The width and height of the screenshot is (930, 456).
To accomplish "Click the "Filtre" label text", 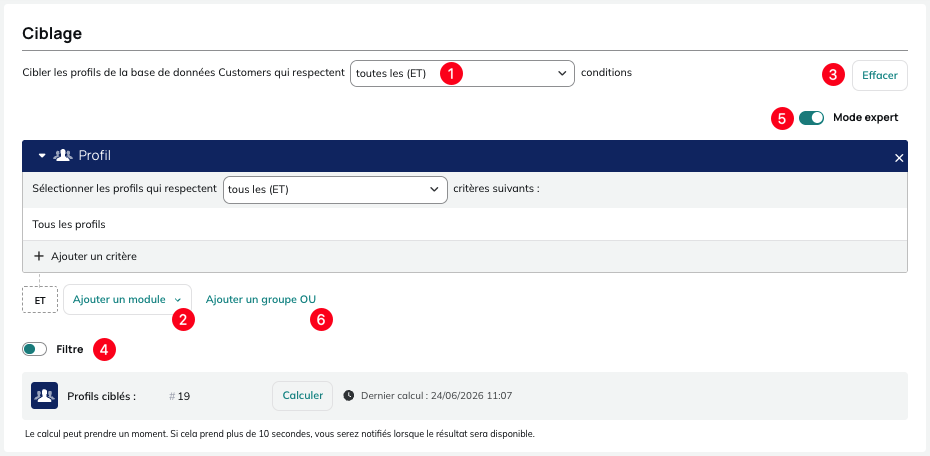I will [69, 349].
